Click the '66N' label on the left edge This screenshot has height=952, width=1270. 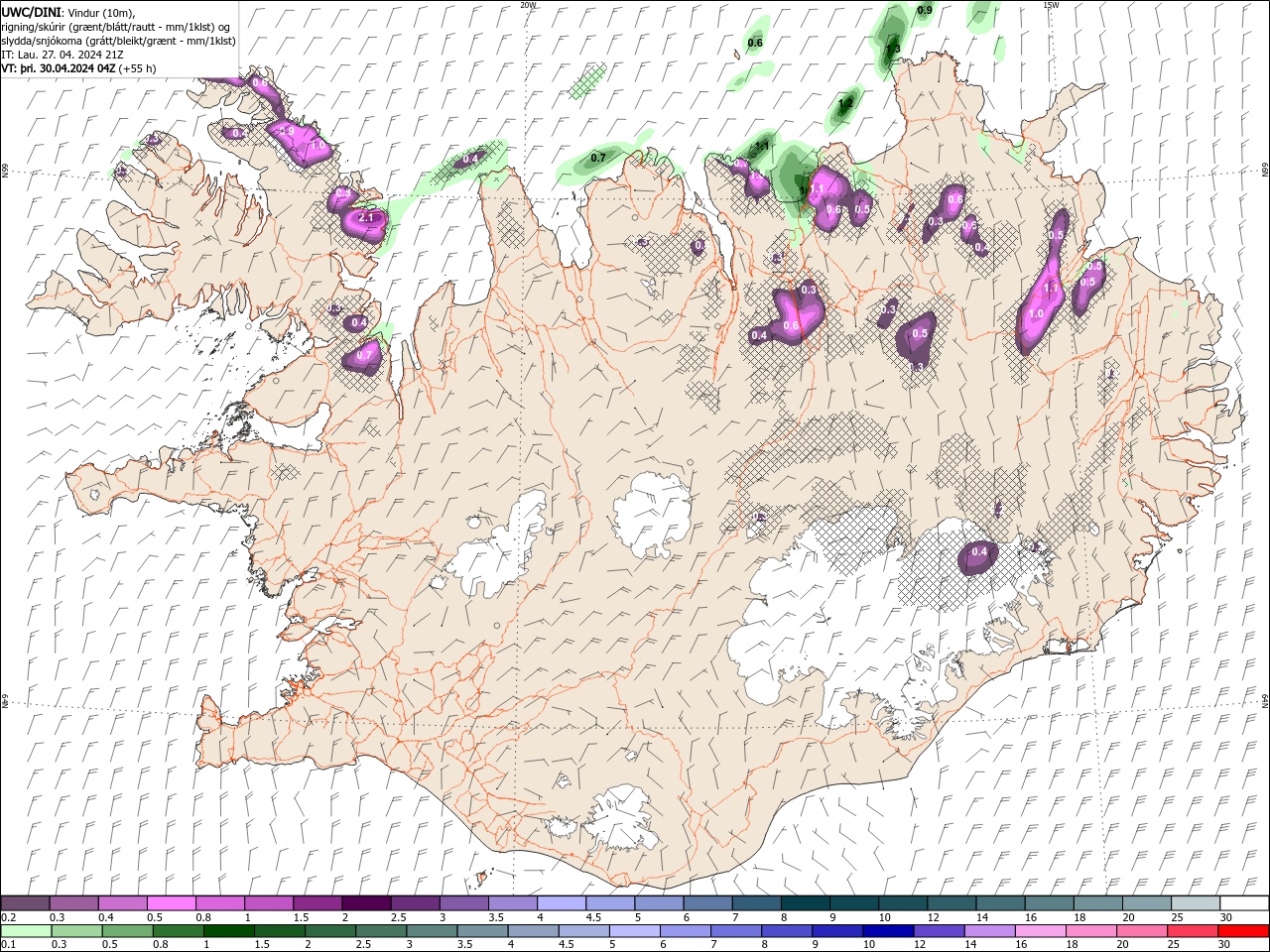click(x=5, y=171)
